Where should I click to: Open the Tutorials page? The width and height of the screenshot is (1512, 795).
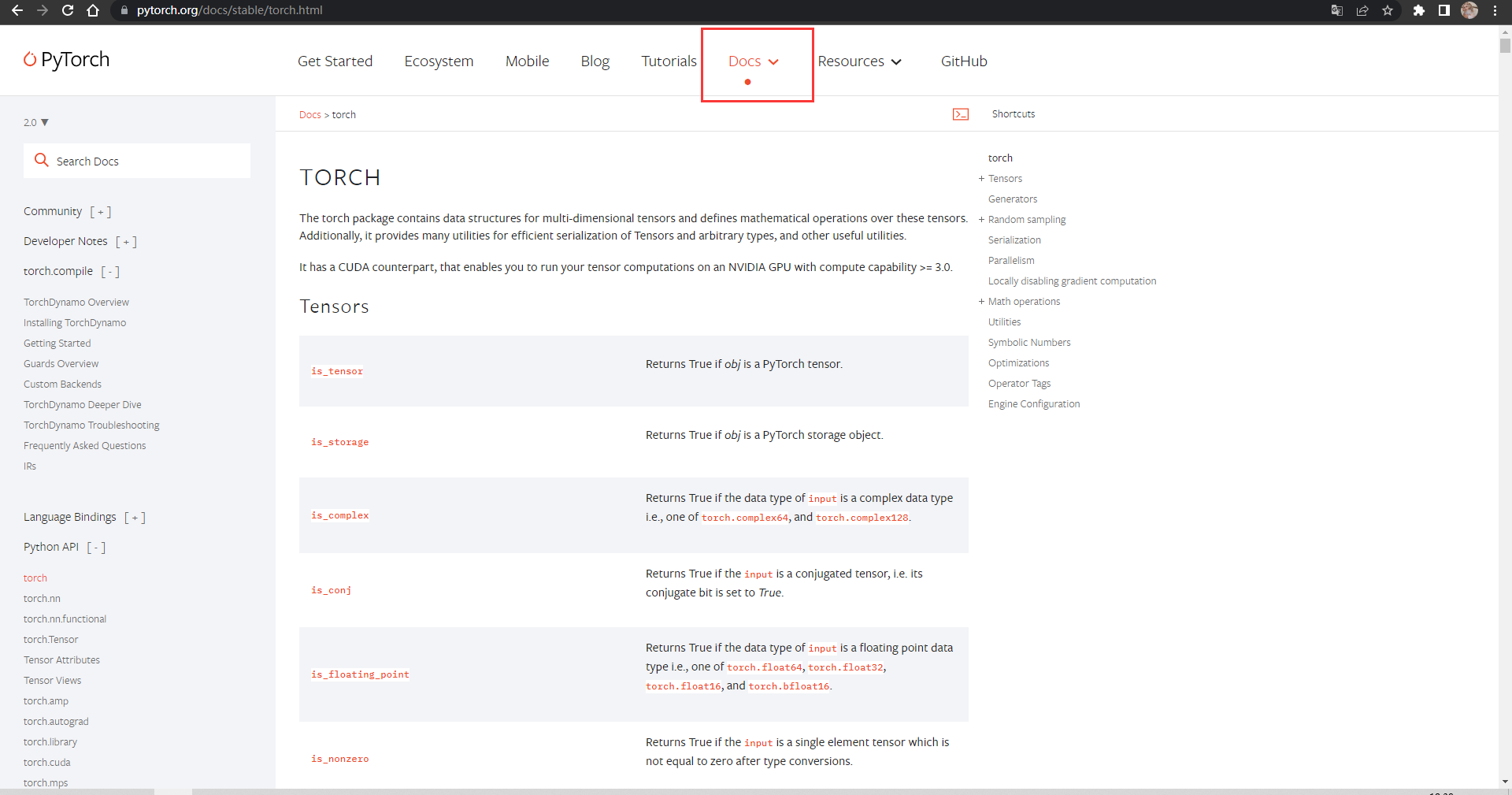coord(669,61)
